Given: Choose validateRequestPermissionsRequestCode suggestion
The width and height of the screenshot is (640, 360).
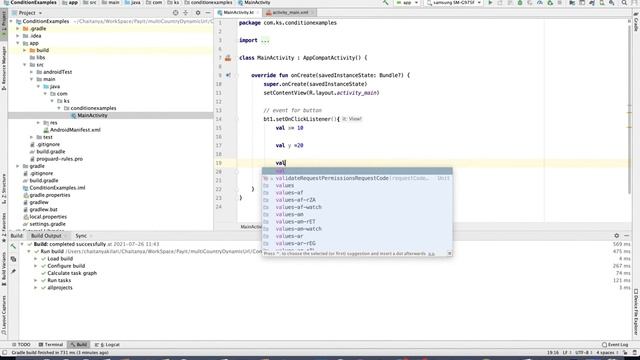Looking at the screenshot, I should click(357, 178).
